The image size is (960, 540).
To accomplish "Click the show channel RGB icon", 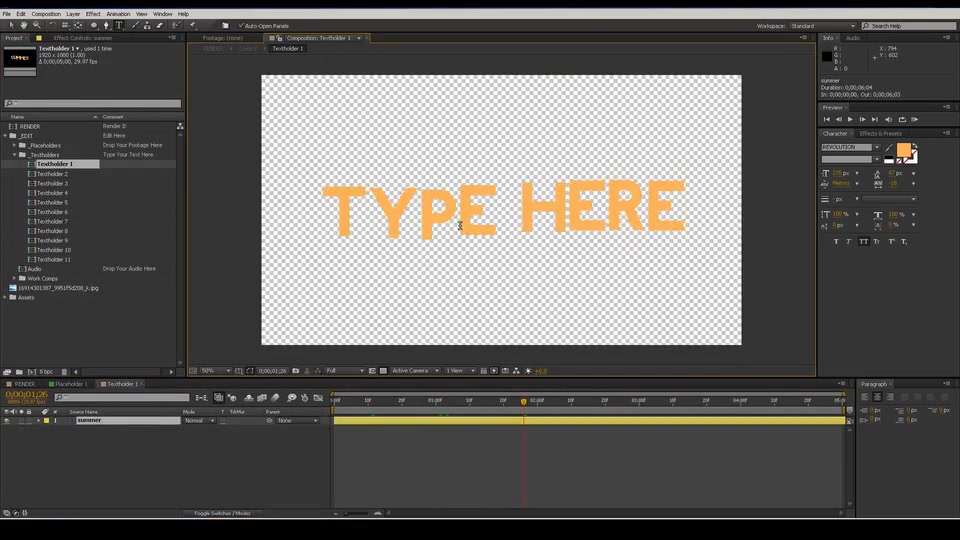I will tap(318, 370).
